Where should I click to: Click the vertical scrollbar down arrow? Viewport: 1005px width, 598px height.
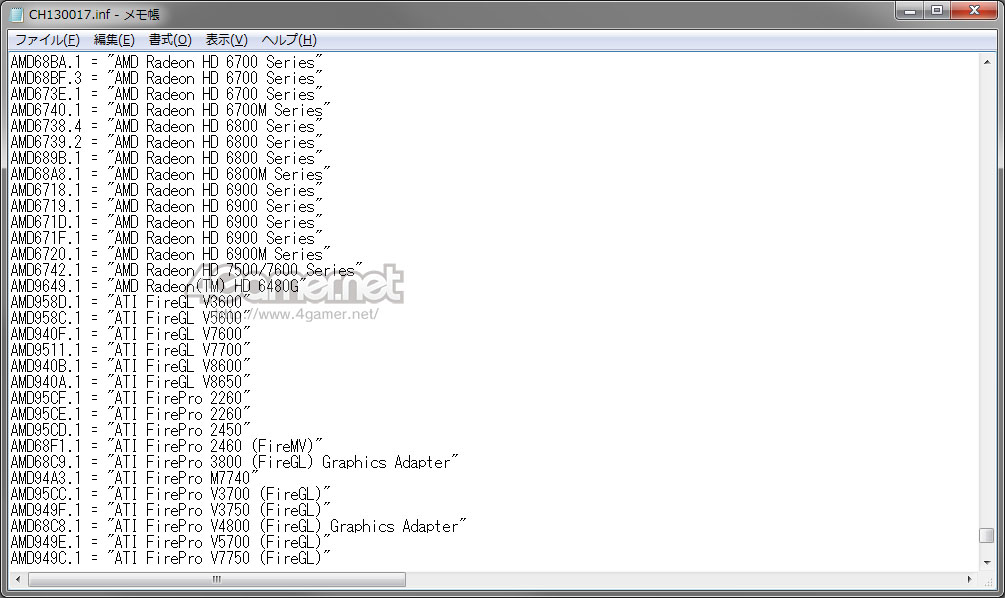(987, 562)
